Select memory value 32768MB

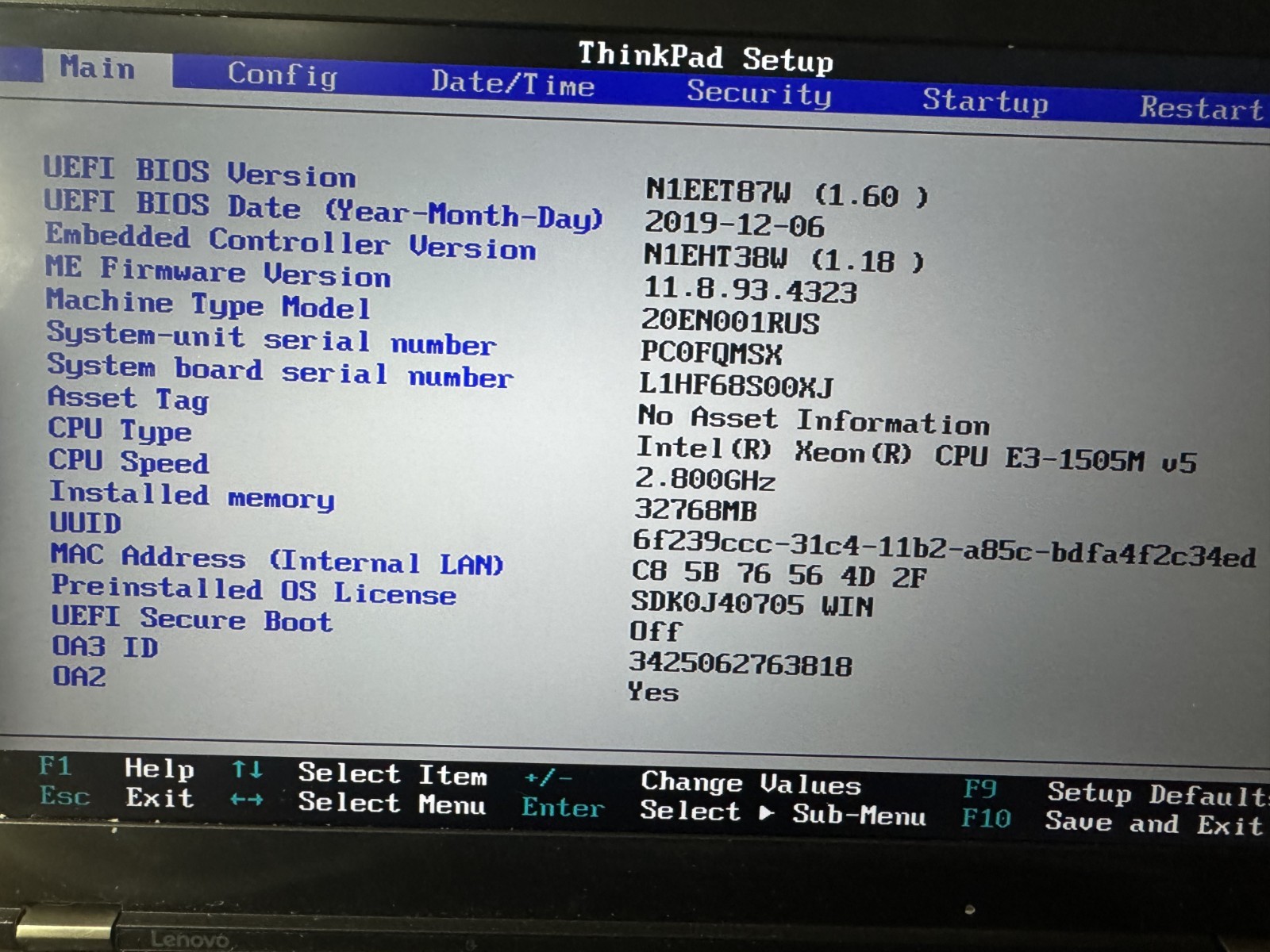point(695,510)
